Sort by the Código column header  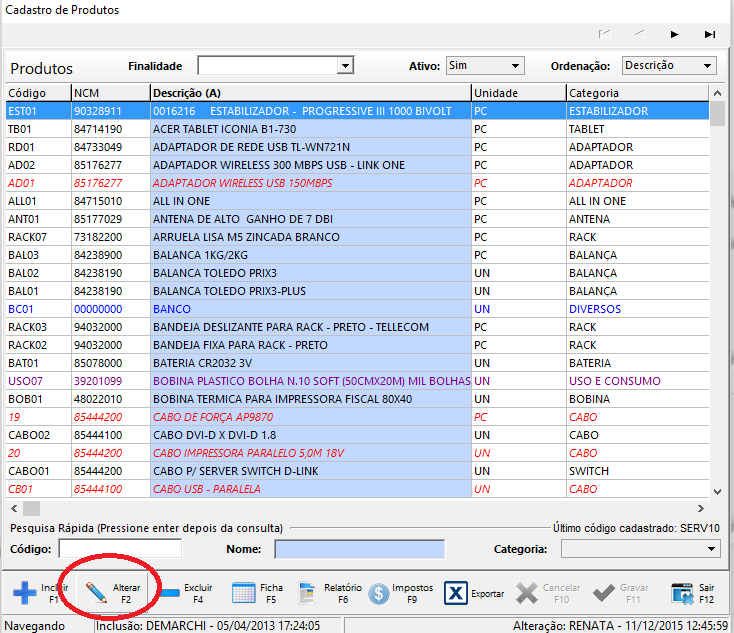[38, 93]
